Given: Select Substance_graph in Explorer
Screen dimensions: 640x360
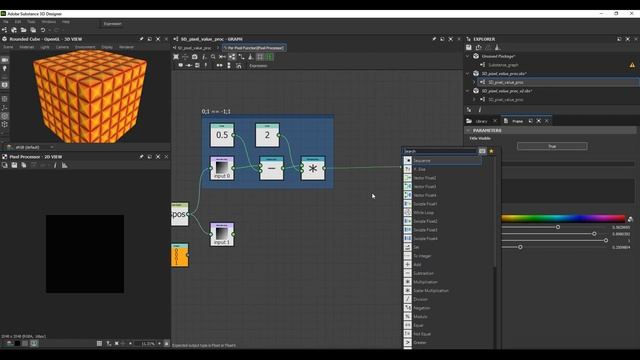Looking at the screenshot, I should 503,65.
